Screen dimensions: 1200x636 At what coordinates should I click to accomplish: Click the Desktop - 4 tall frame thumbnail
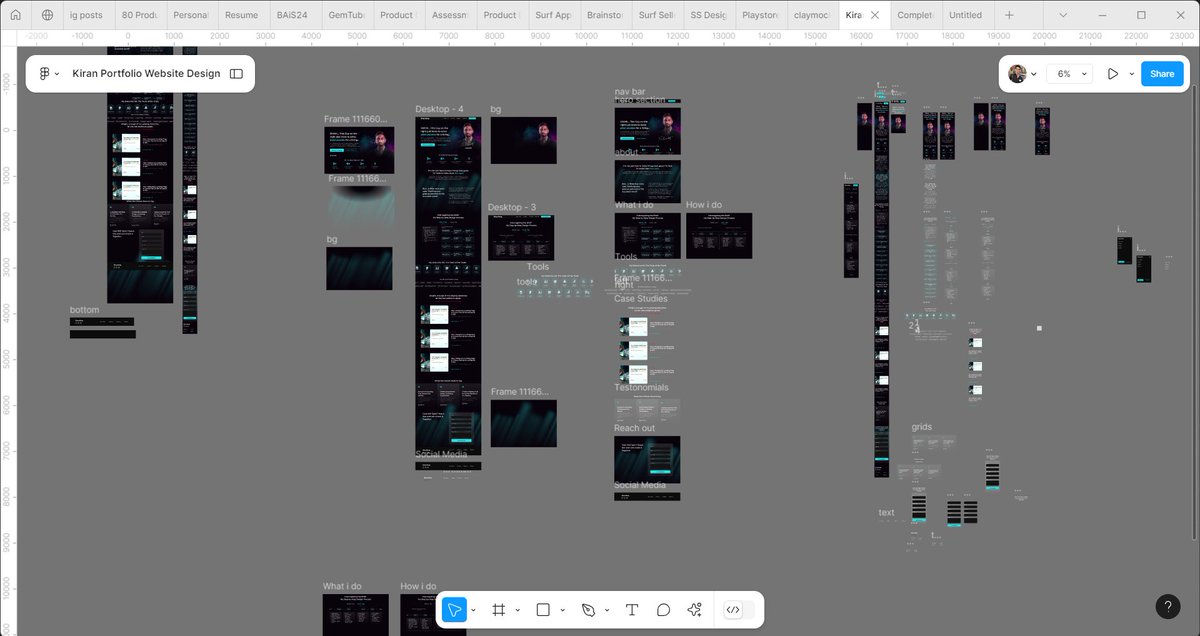(x=448, y=286)
